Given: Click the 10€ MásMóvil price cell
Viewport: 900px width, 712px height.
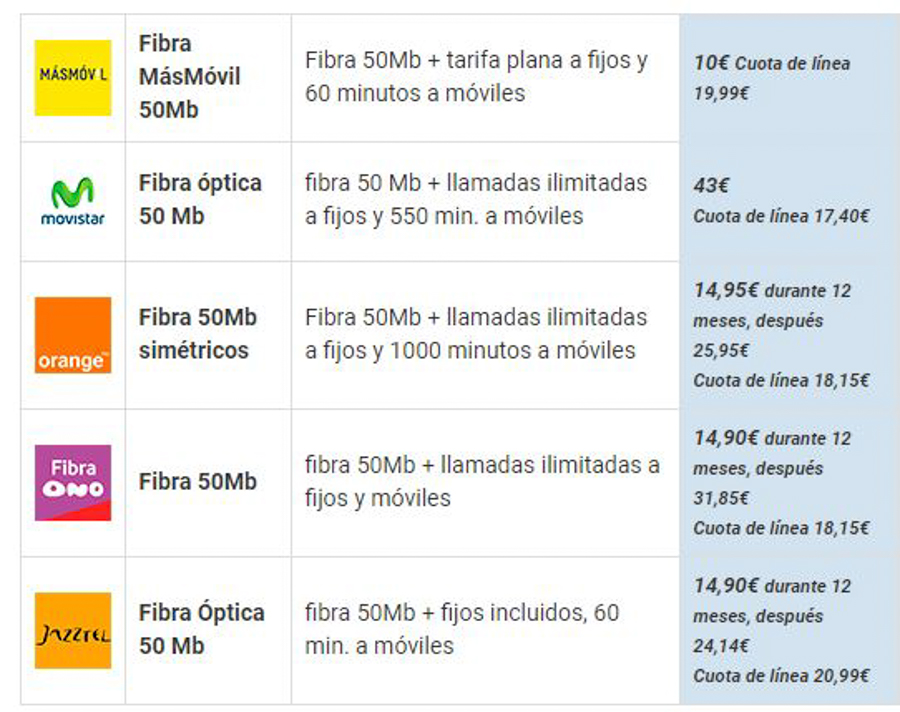Looking at the screenshot, I should (x=789, y=78).
